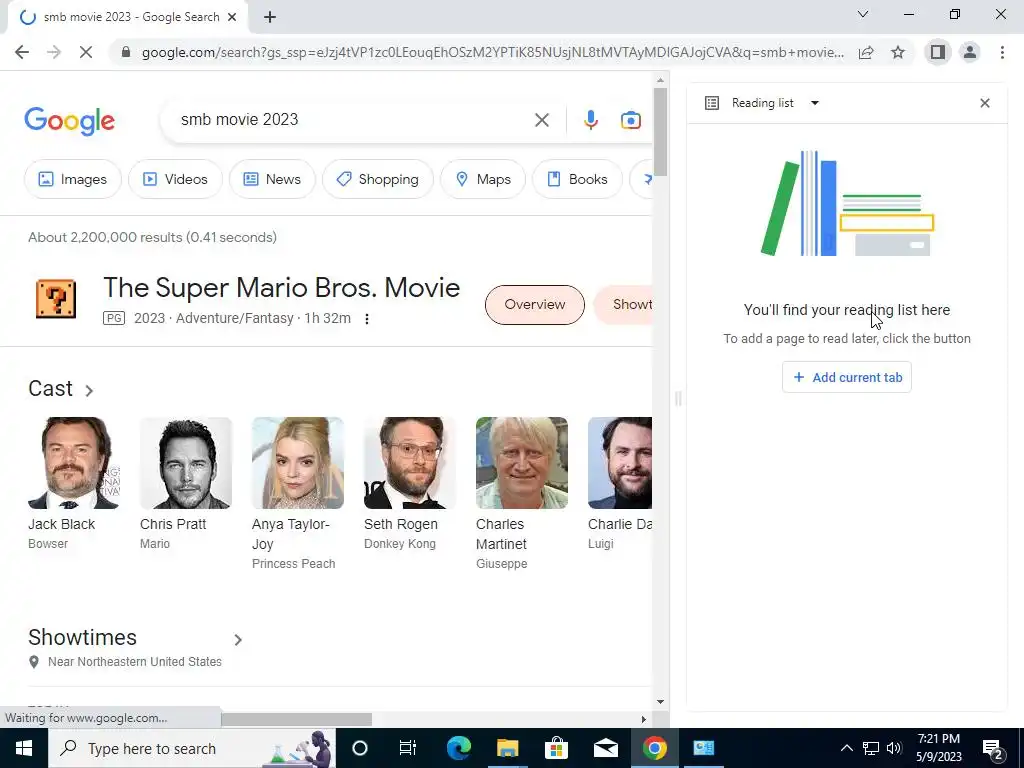Share this page via the address bar icon

866,52
